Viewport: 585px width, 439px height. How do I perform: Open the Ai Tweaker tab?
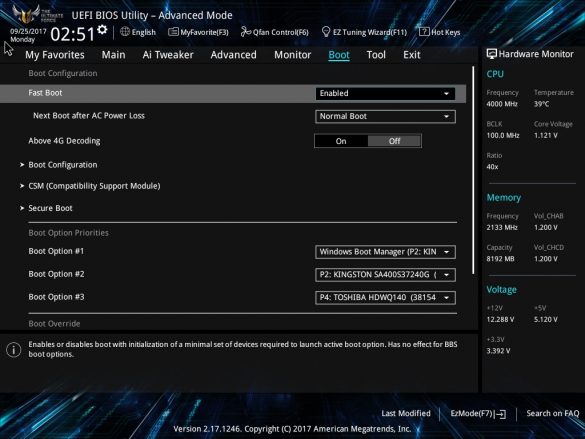click(168, 55)
